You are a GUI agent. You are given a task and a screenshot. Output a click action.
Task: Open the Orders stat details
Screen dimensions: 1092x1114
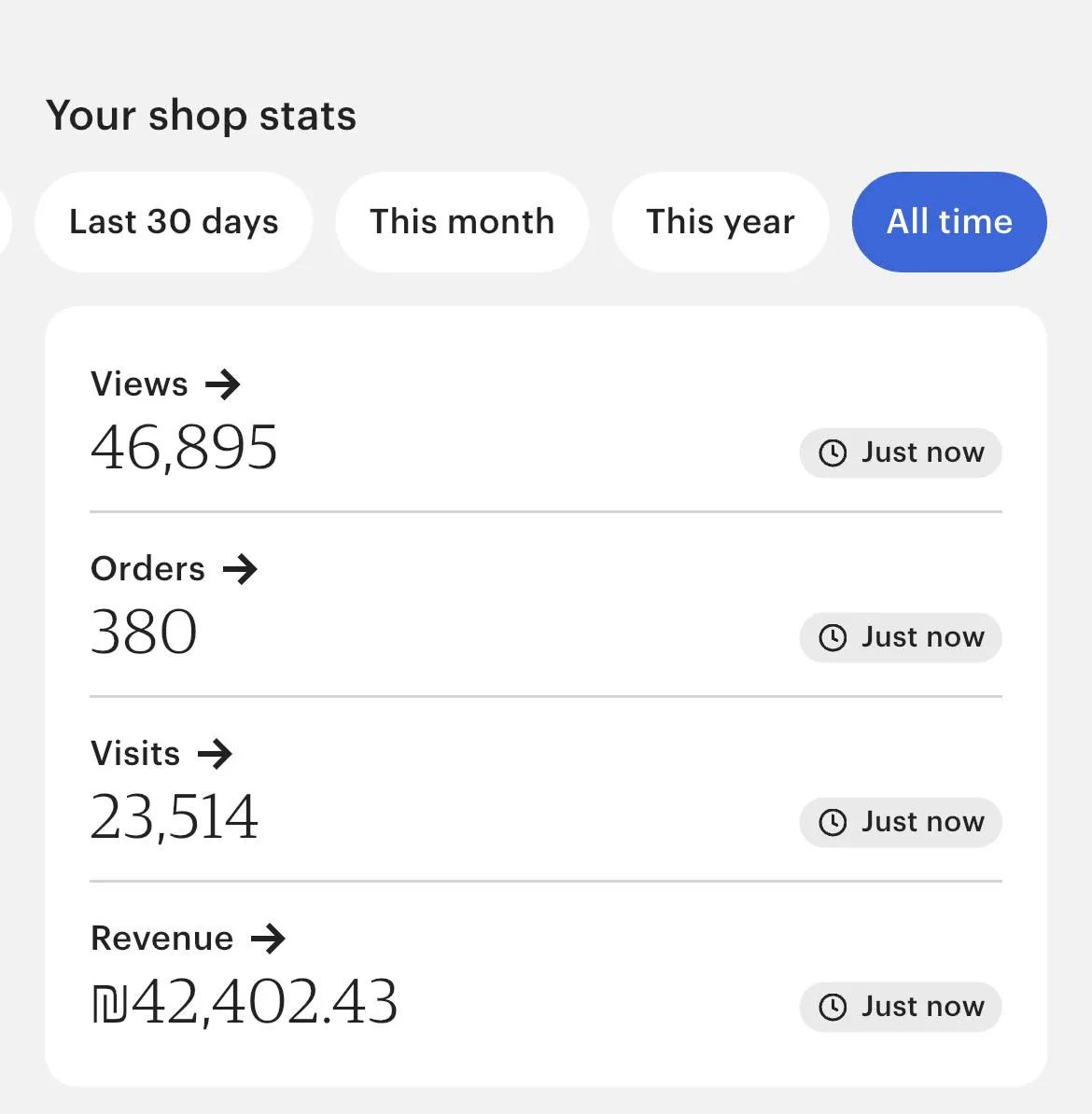click(x=148, y=569)
